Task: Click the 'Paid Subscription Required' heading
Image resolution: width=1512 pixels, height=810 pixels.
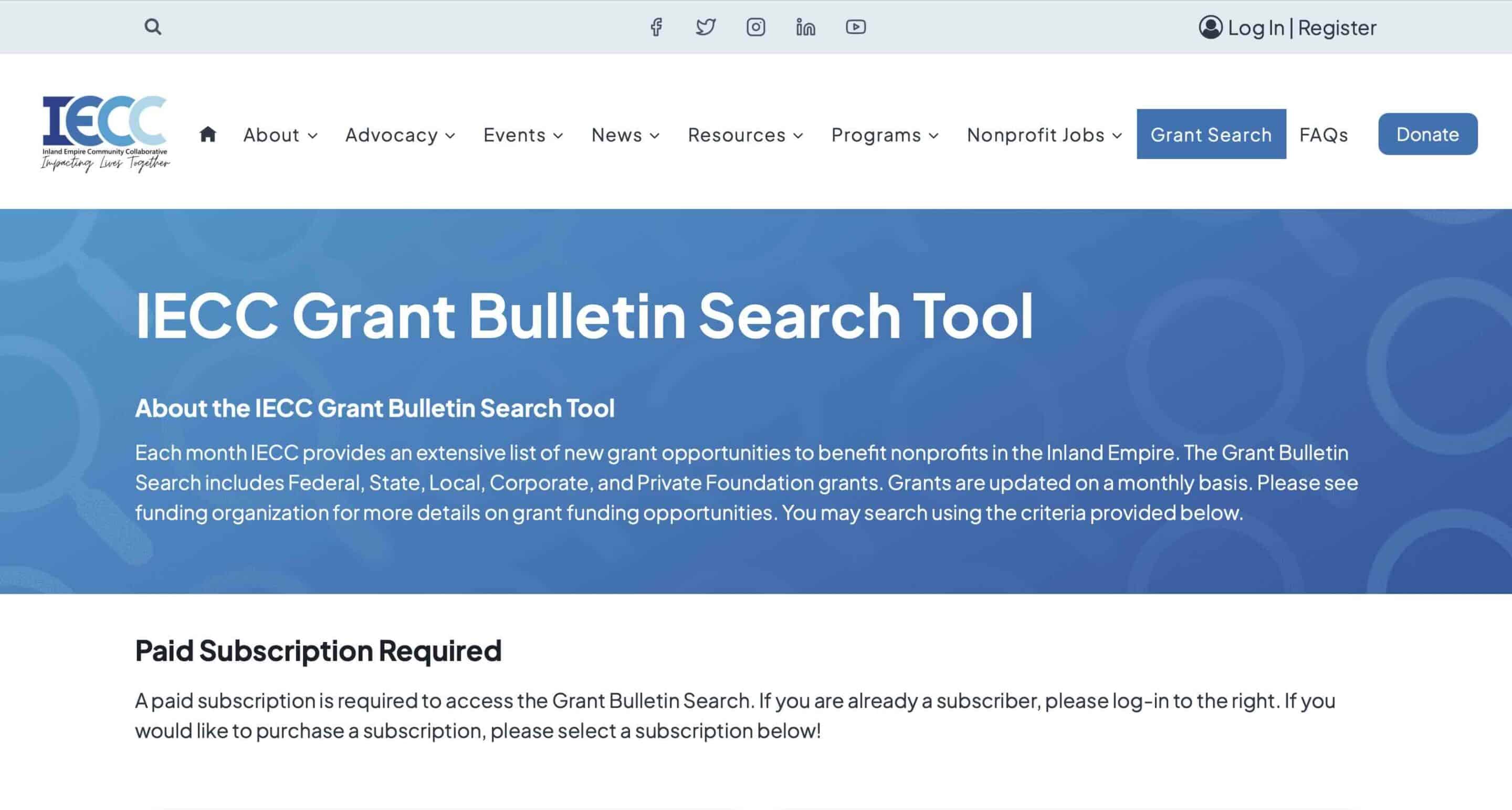Action: tap(318, 650)
